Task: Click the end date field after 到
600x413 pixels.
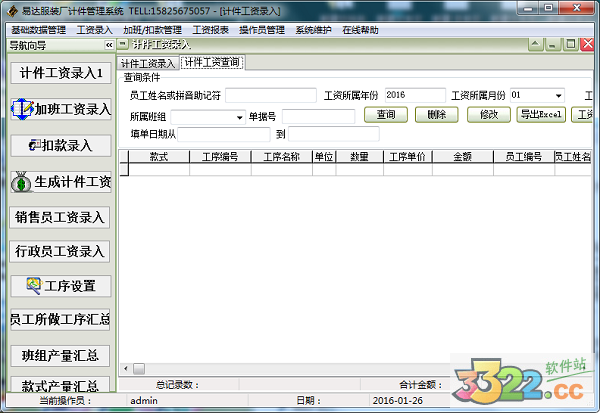Action: pyautogui.click(x=334, y=134)
